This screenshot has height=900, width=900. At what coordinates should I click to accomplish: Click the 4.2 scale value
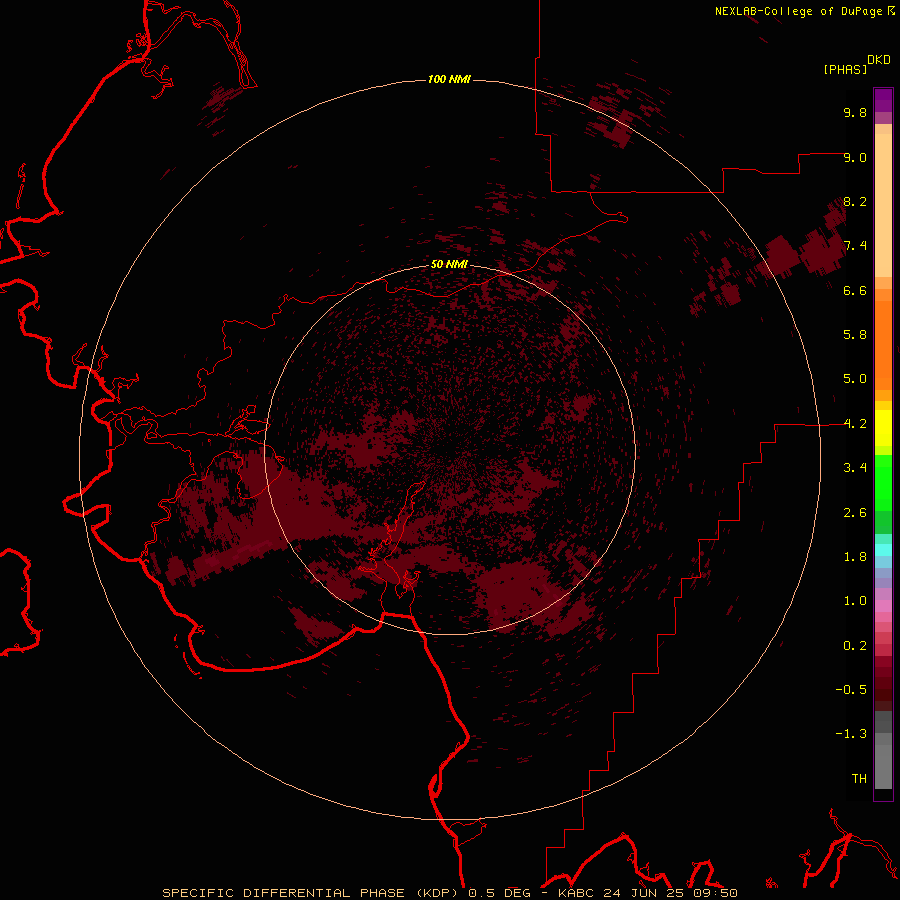coord(855,424)
